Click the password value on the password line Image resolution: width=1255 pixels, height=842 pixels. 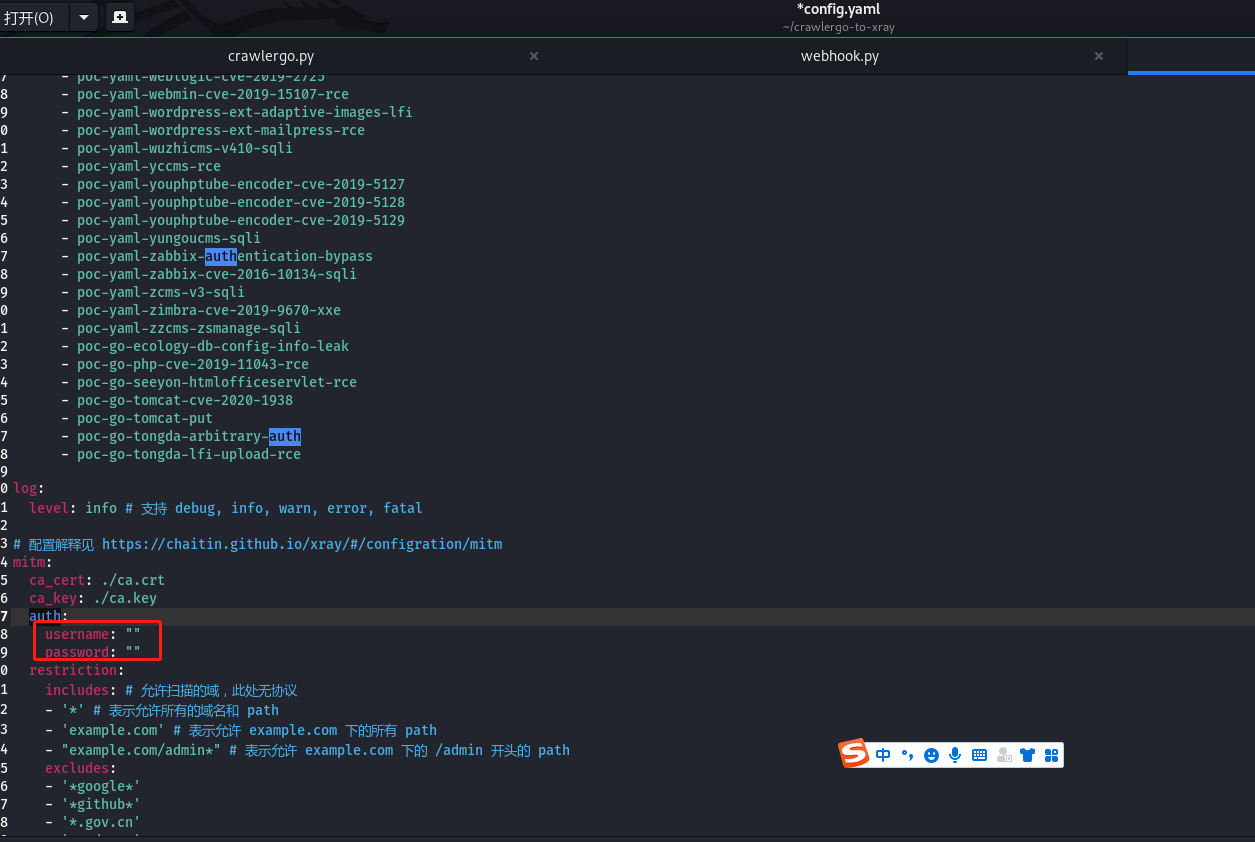(133, 652)
